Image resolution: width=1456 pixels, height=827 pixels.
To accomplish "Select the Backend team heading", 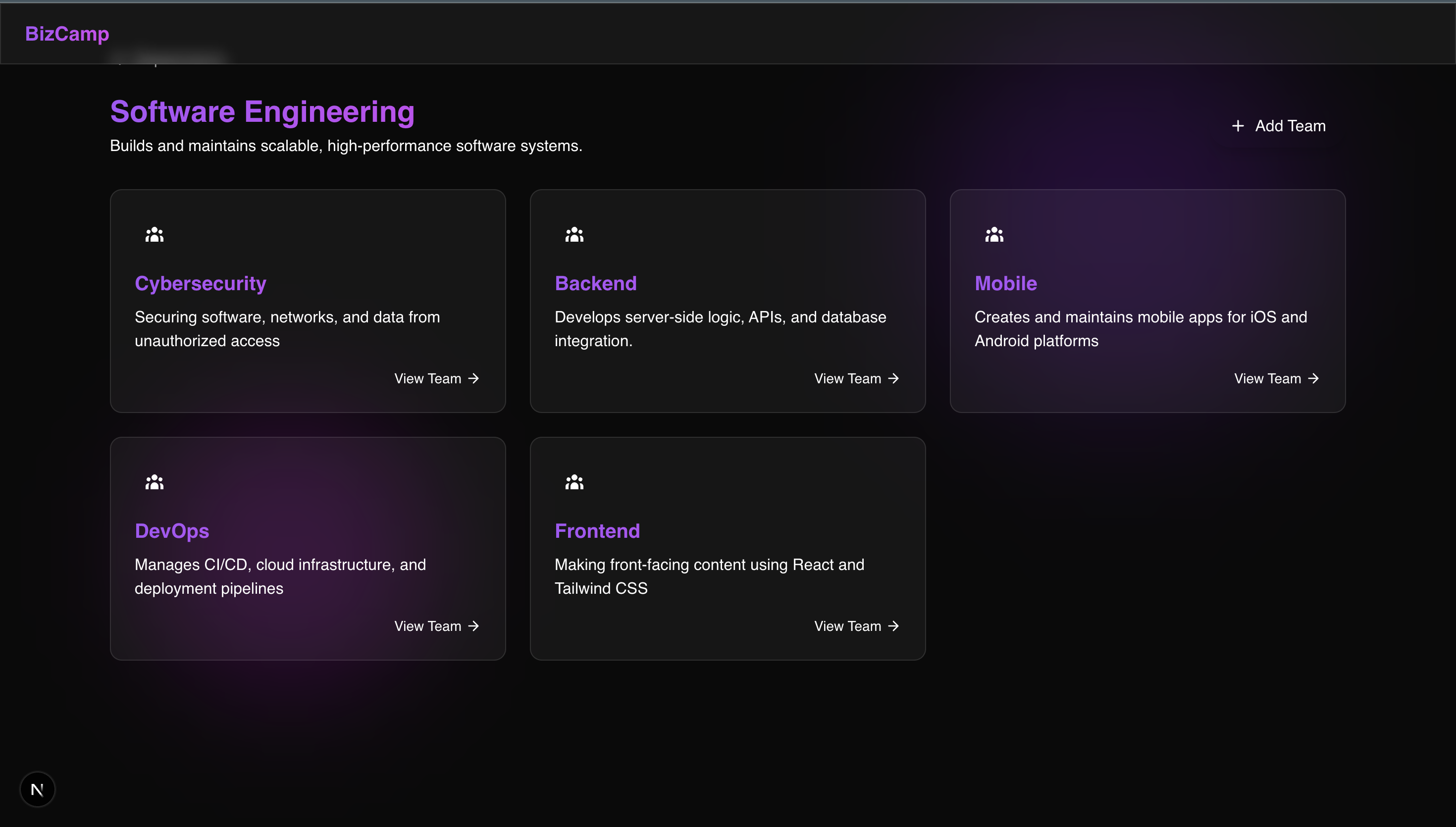I will pyautogui.click(x=596, y=283).
